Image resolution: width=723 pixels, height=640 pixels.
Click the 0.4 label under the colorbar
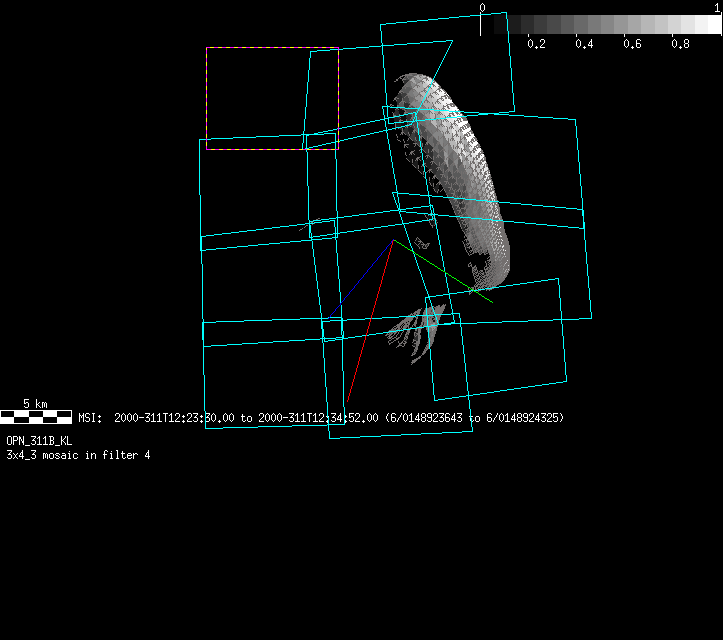point(584,44)
